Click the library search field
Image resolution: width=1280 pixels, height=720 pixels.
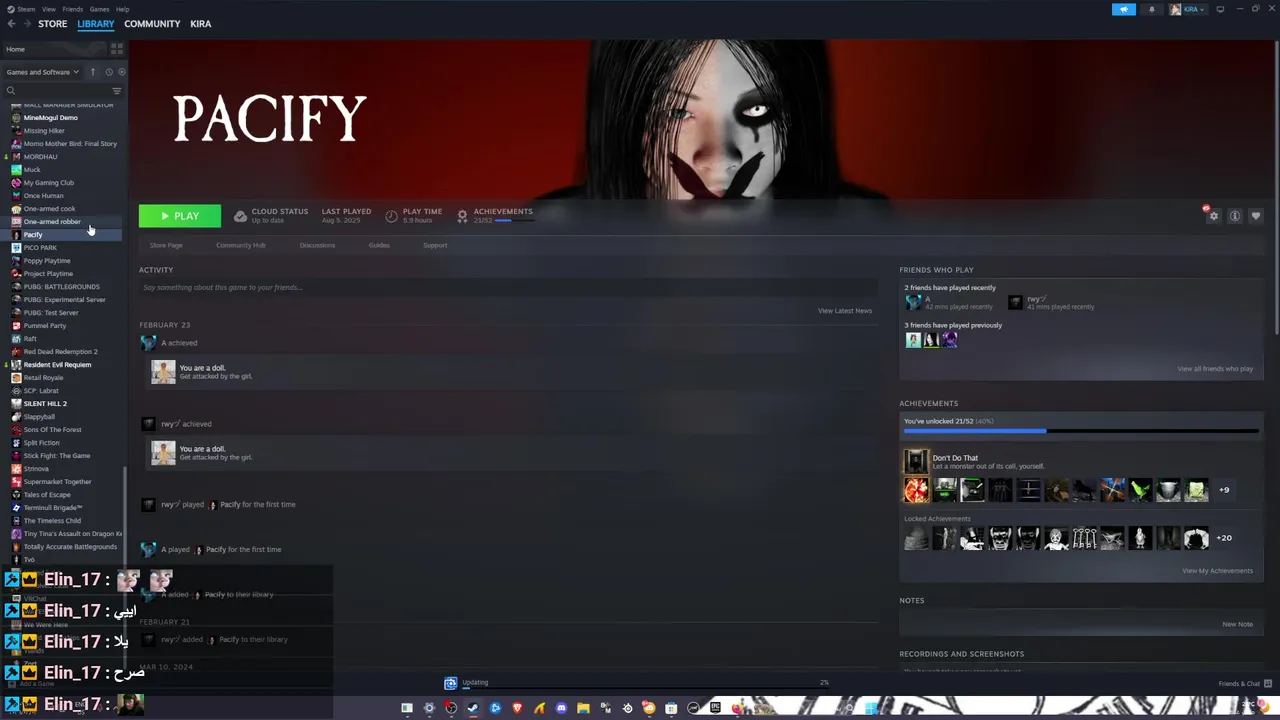pos(55,91)
